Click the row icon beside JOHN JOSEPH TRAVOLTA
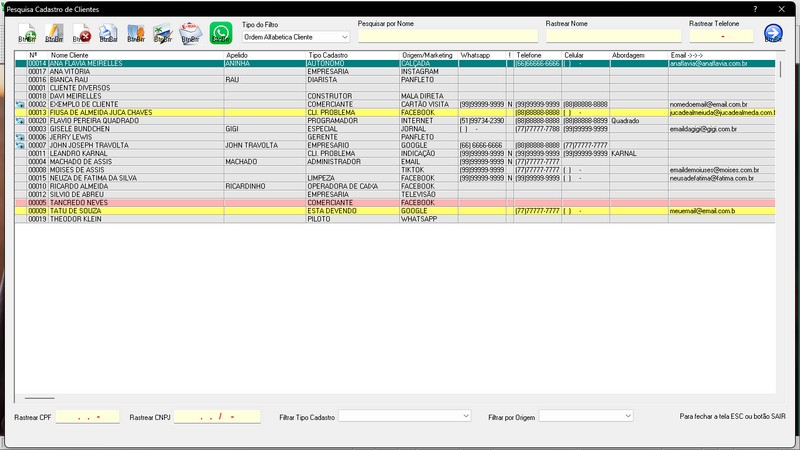800x450 pixels. (x=20, y=145)
